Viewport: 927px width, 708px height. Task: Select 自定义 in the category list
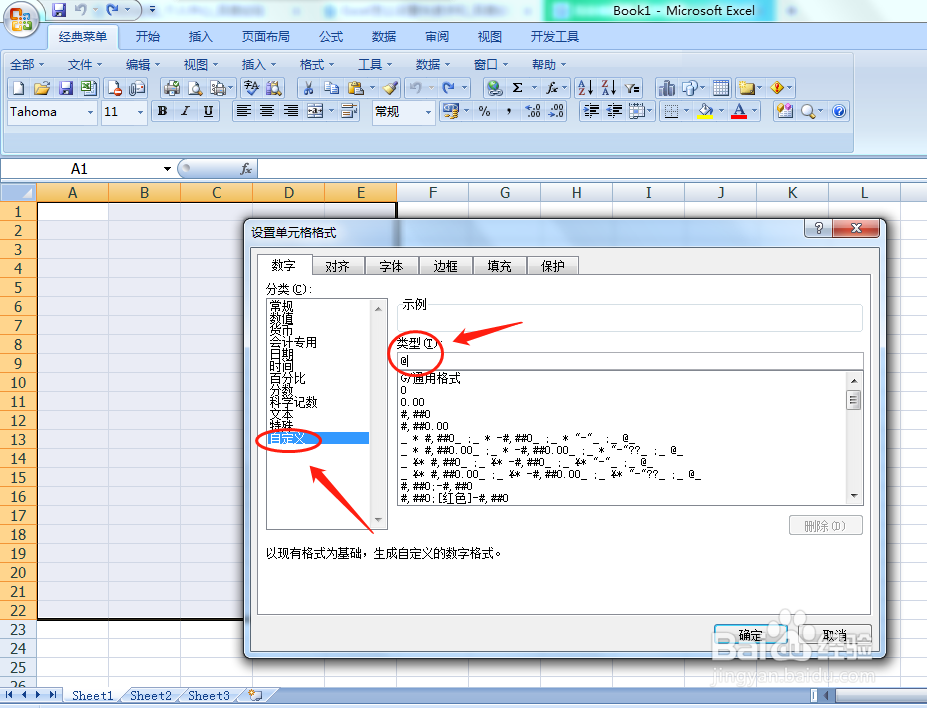[x=289, y=439]
